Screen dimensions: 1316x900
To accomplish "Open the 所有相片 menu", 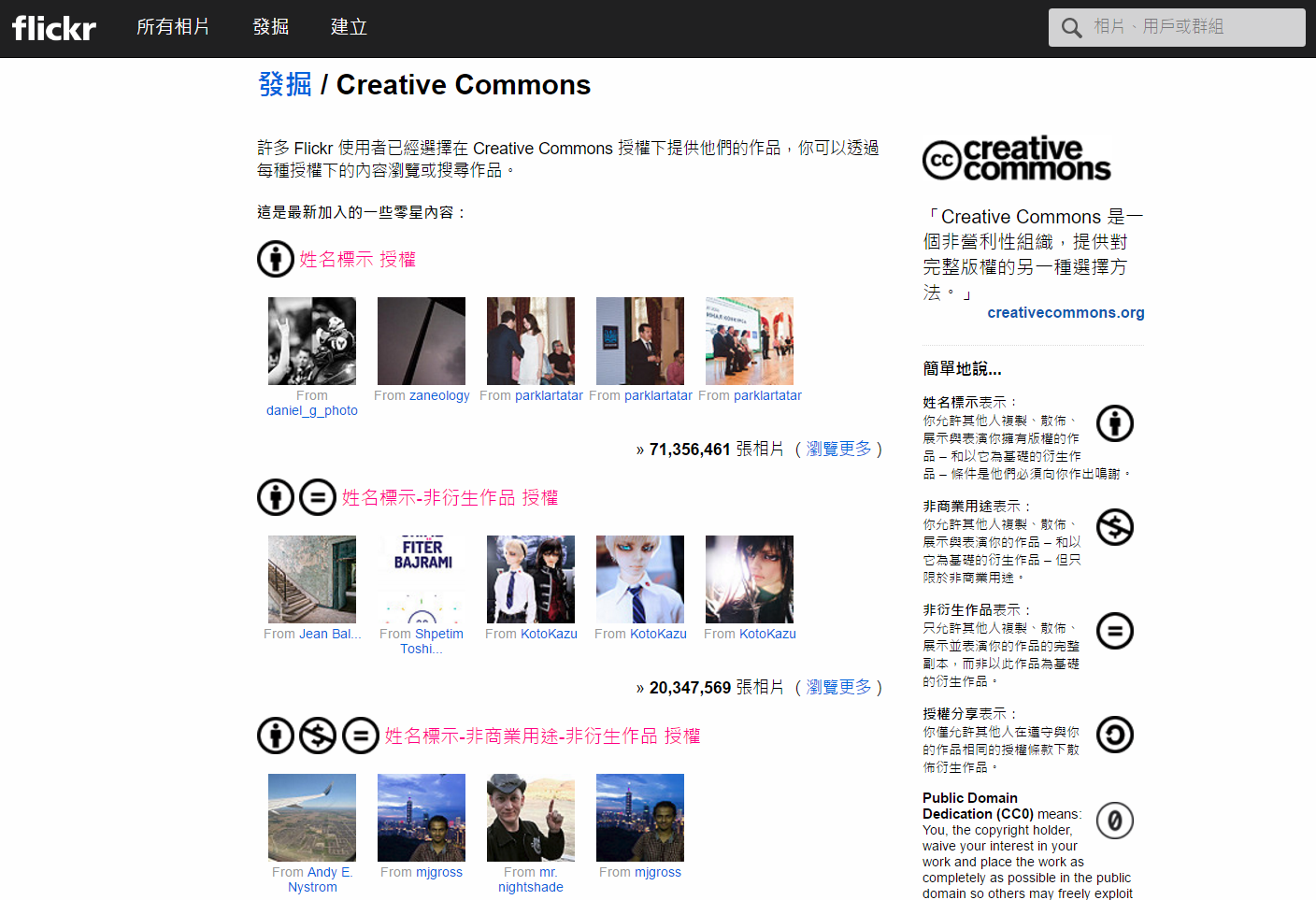I will pos(173,27).
